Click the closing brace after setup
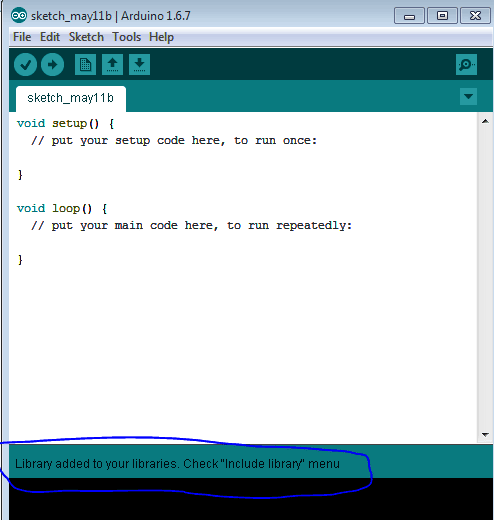 20,175
